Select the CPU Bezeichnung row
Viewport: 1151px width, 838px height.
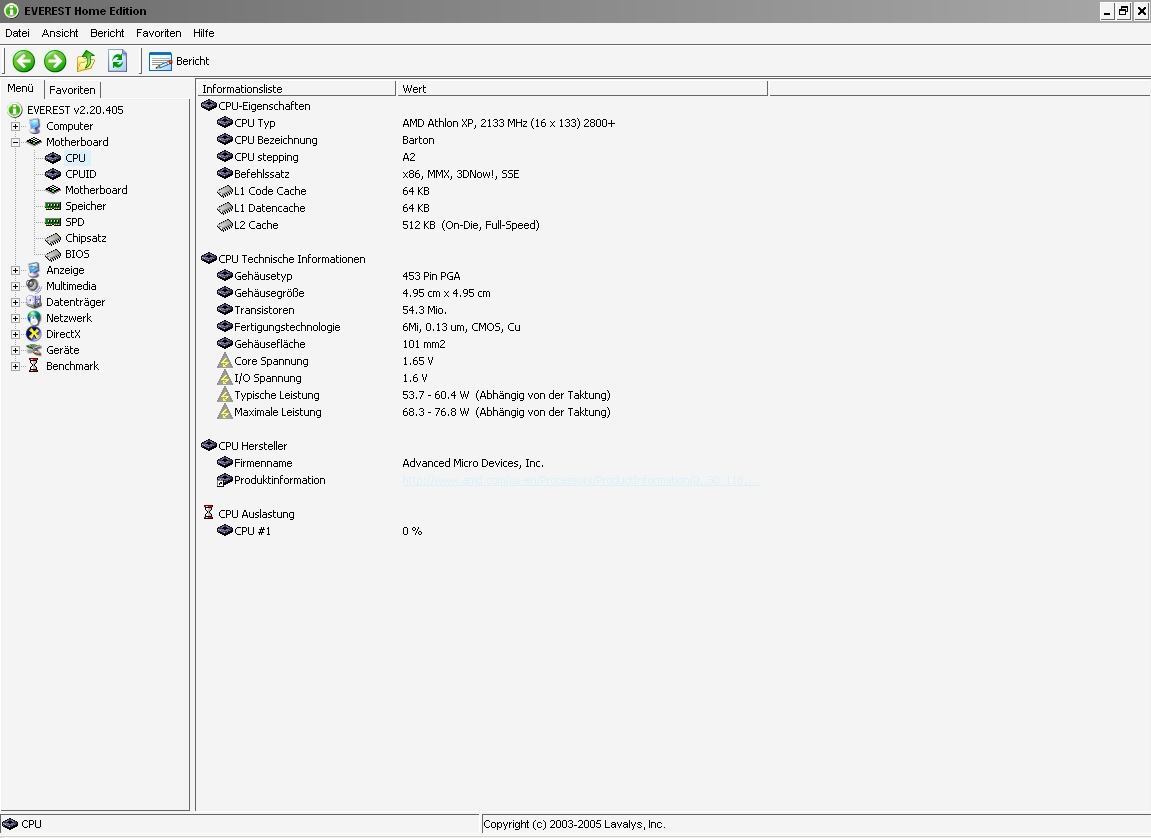482,140
